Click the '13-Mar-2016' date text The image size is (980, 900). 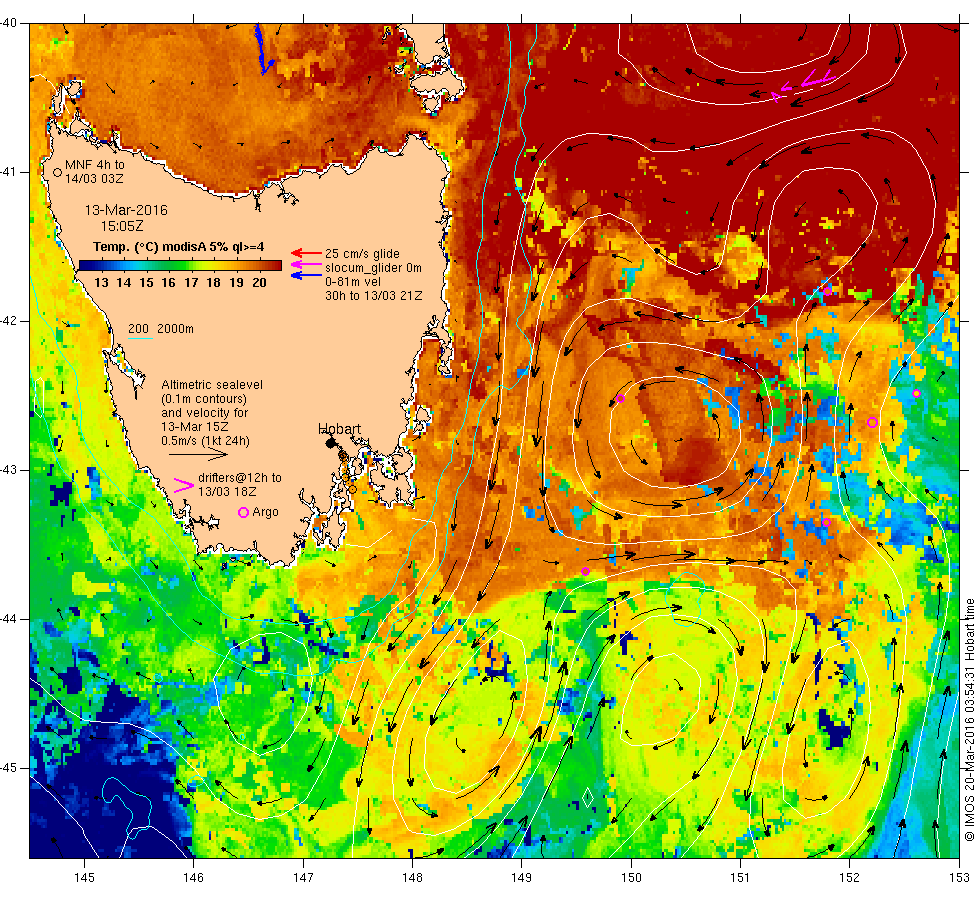(x=126, y=210)
